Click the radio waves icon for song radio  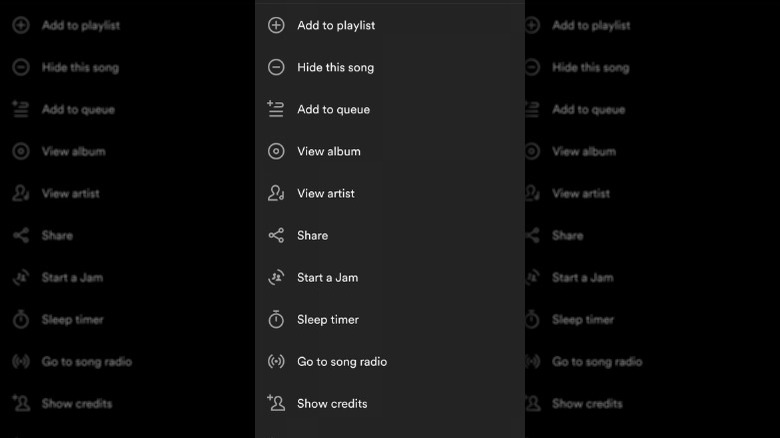tap(276, 361)
